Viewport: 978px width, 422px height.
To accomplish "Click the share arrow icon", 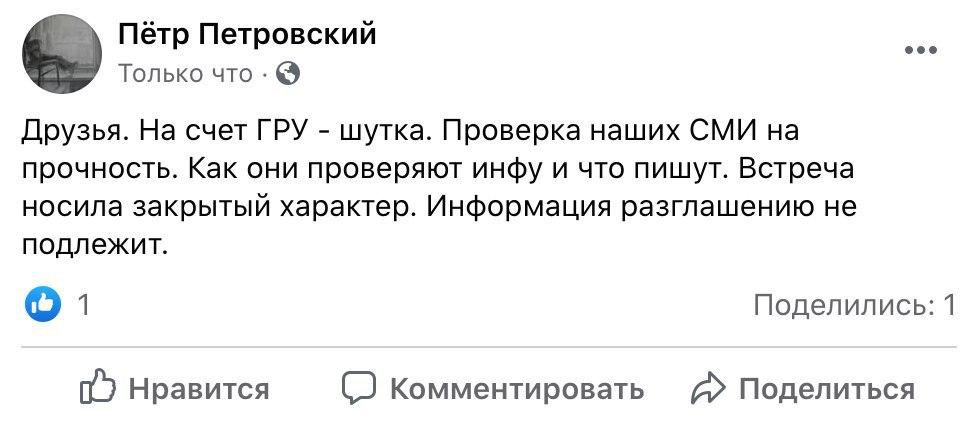I will (708, 387).
